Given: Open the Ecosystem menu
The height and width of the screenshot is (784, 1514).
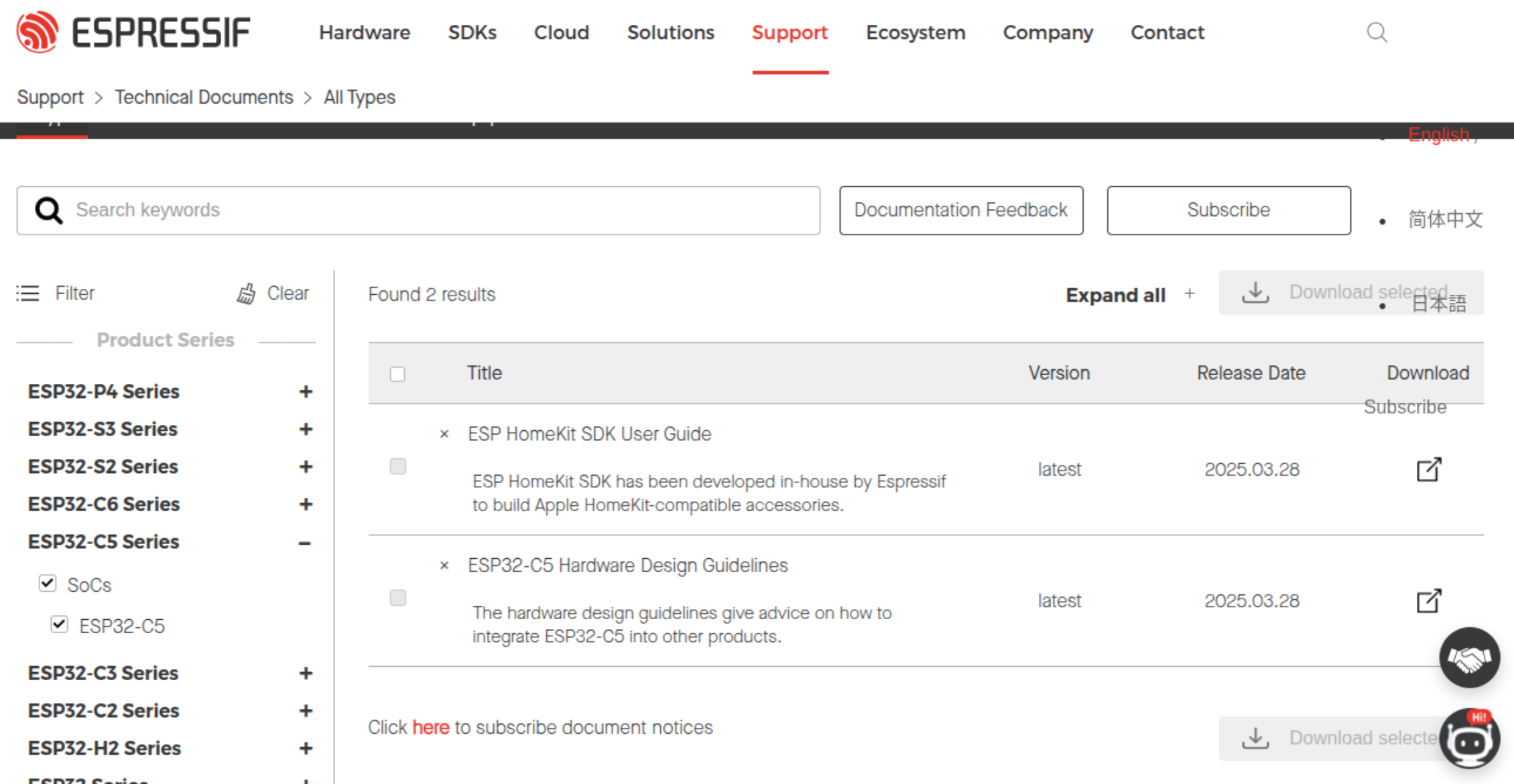Looking at the screenshot, I should point(916,32).
